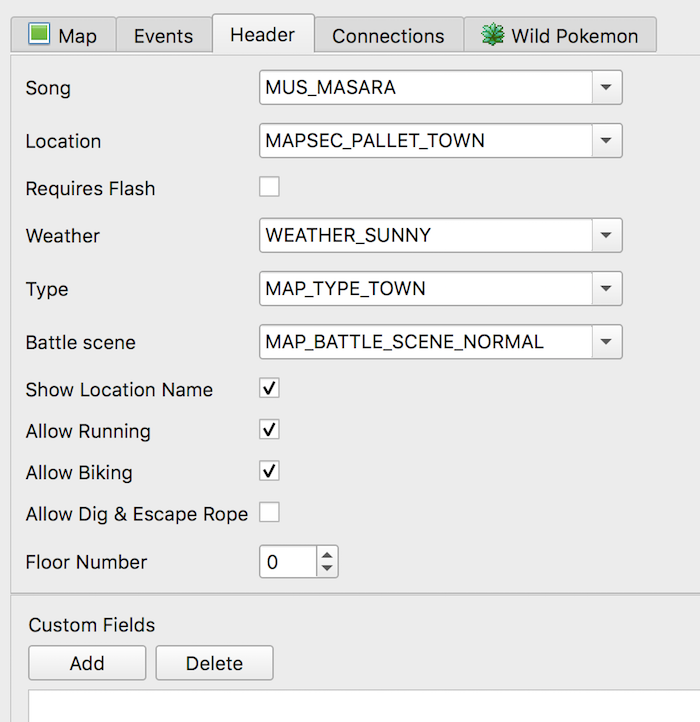700x722 pixels.
Task: Switch to the Events tab
Action: click(x=163, y=36)
